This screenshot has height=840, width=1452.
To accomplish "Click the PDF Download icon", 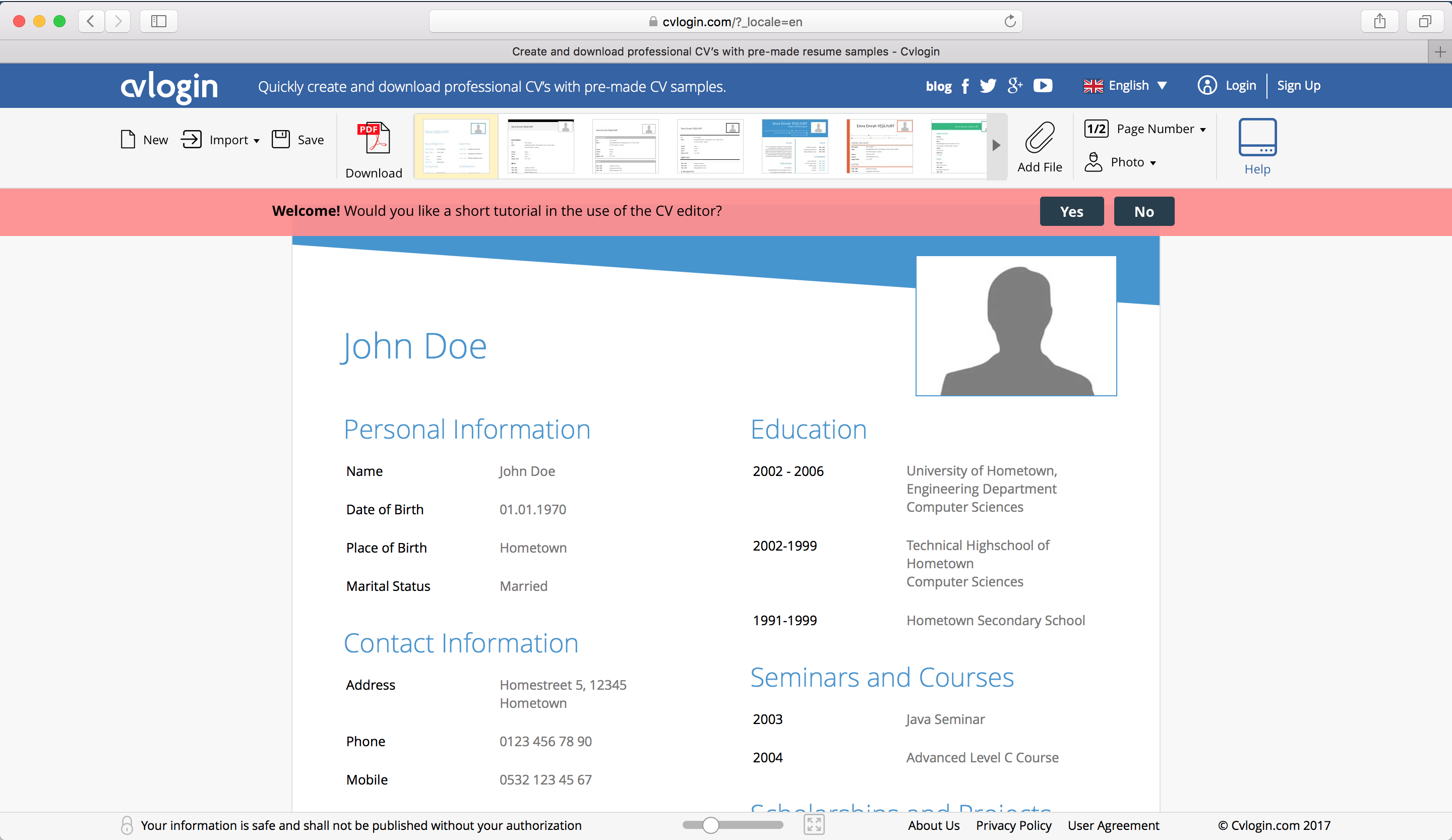I will tap(374, 138).
